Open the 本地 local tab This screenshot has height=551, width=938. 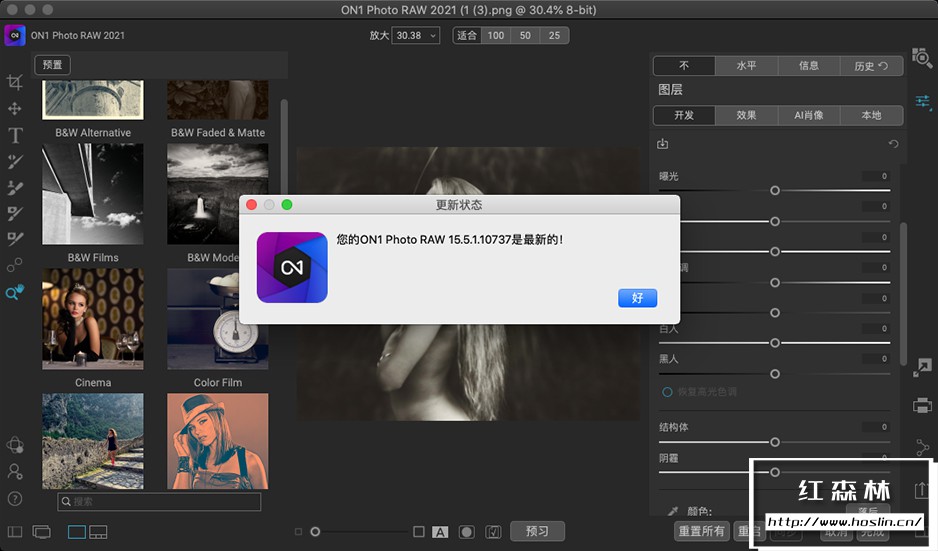(x=871, y=115)
